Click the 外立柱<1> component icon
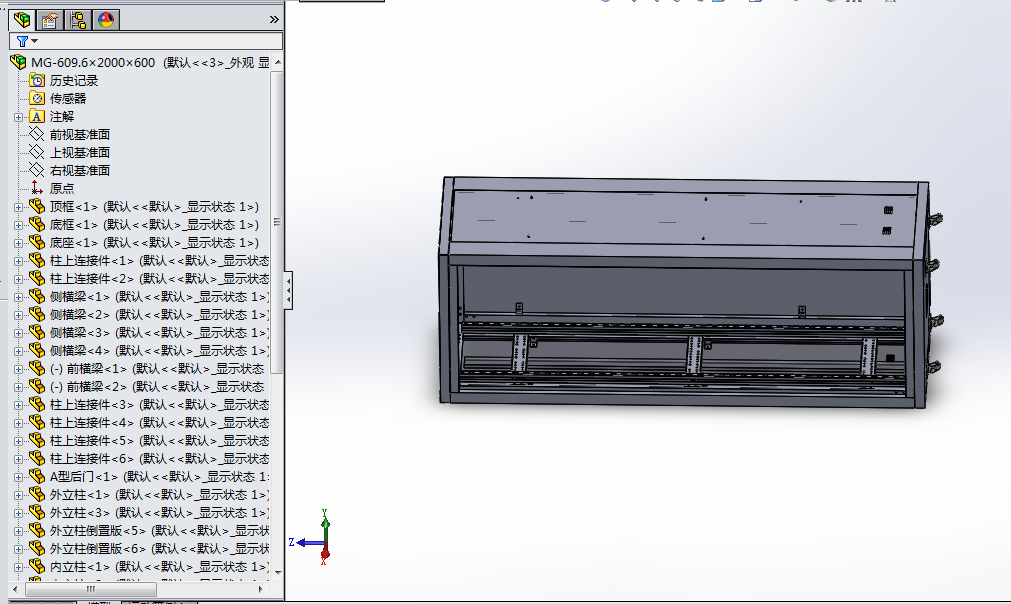The height and width of the screenshot is (604, 1011). click(37, 494)
